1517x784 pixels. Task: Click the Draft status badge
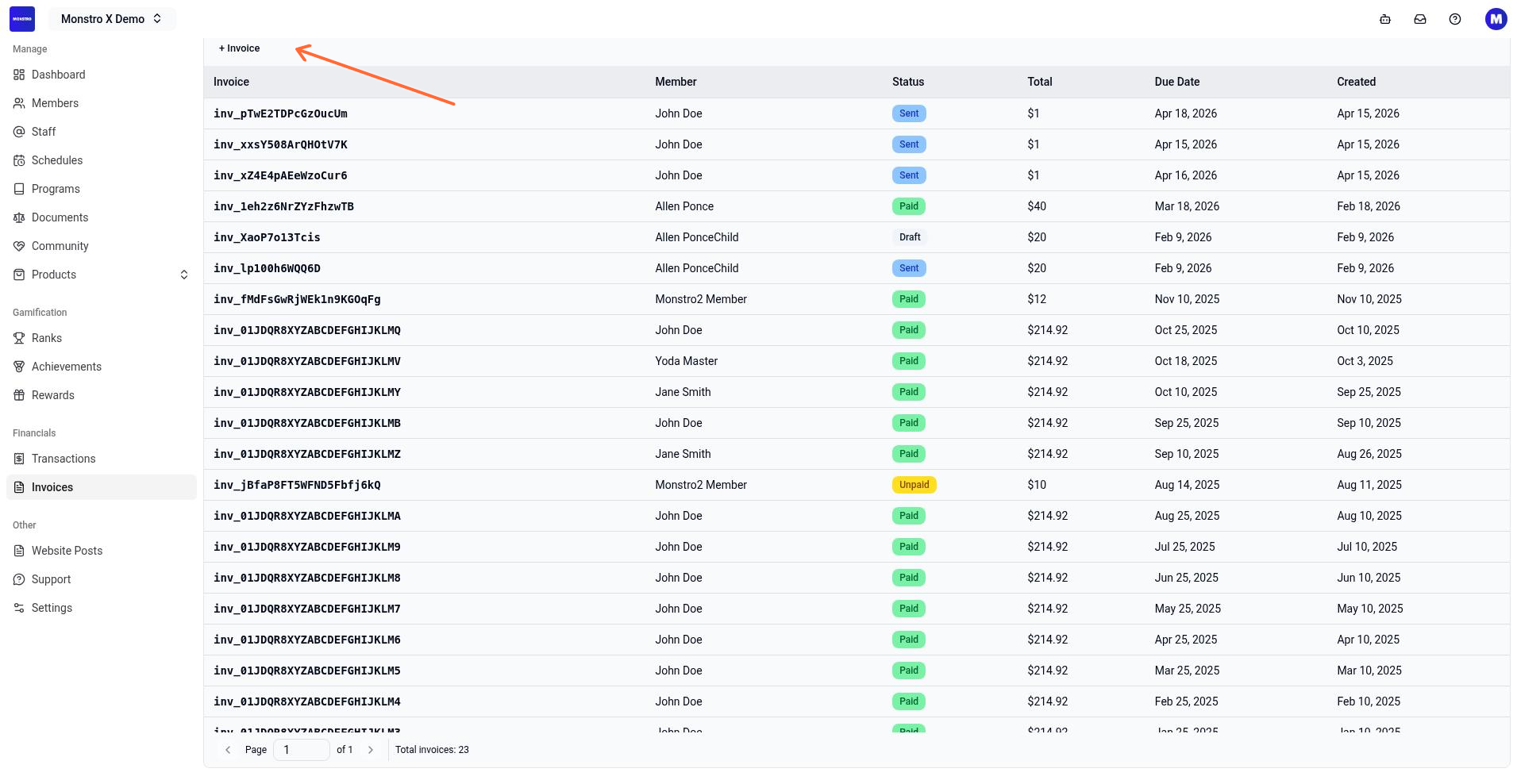(x=910, y=237)
